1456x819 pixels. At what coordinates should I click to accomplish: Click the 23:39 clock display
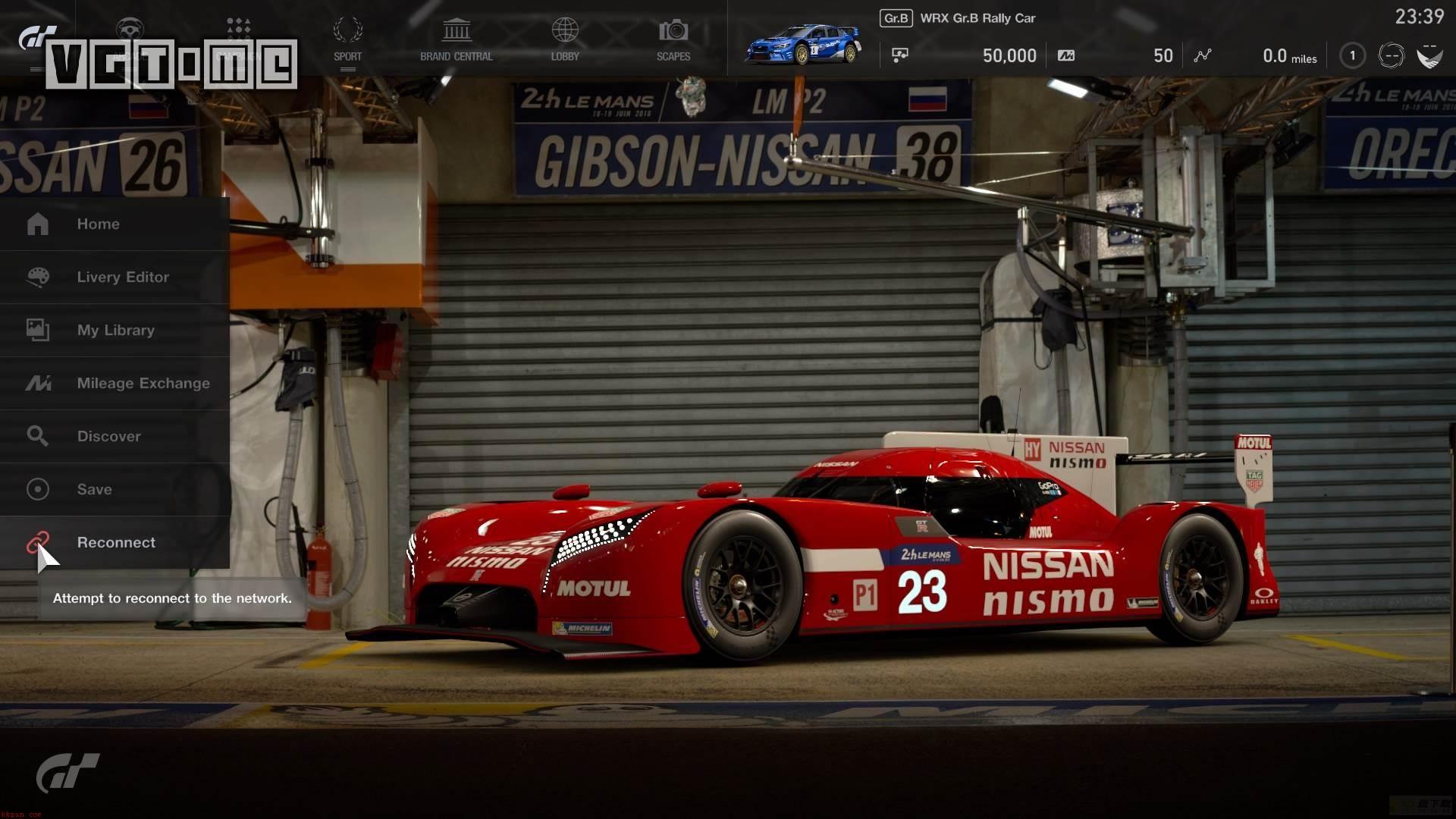[1420, 17]
